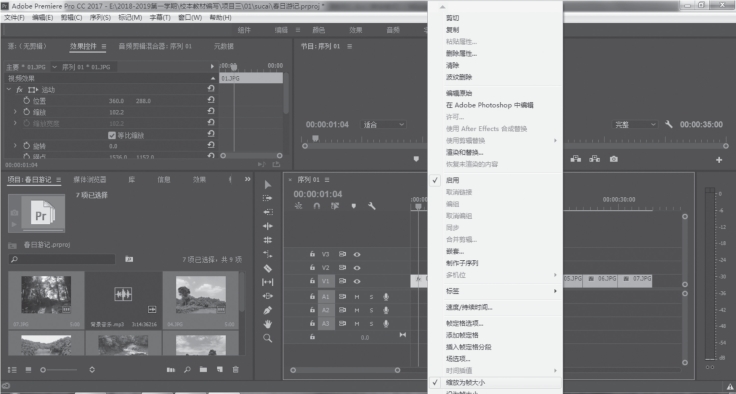Open Program Monitor settings wrench
This screenshot has width=736, height=394.
tap(668, 124)
